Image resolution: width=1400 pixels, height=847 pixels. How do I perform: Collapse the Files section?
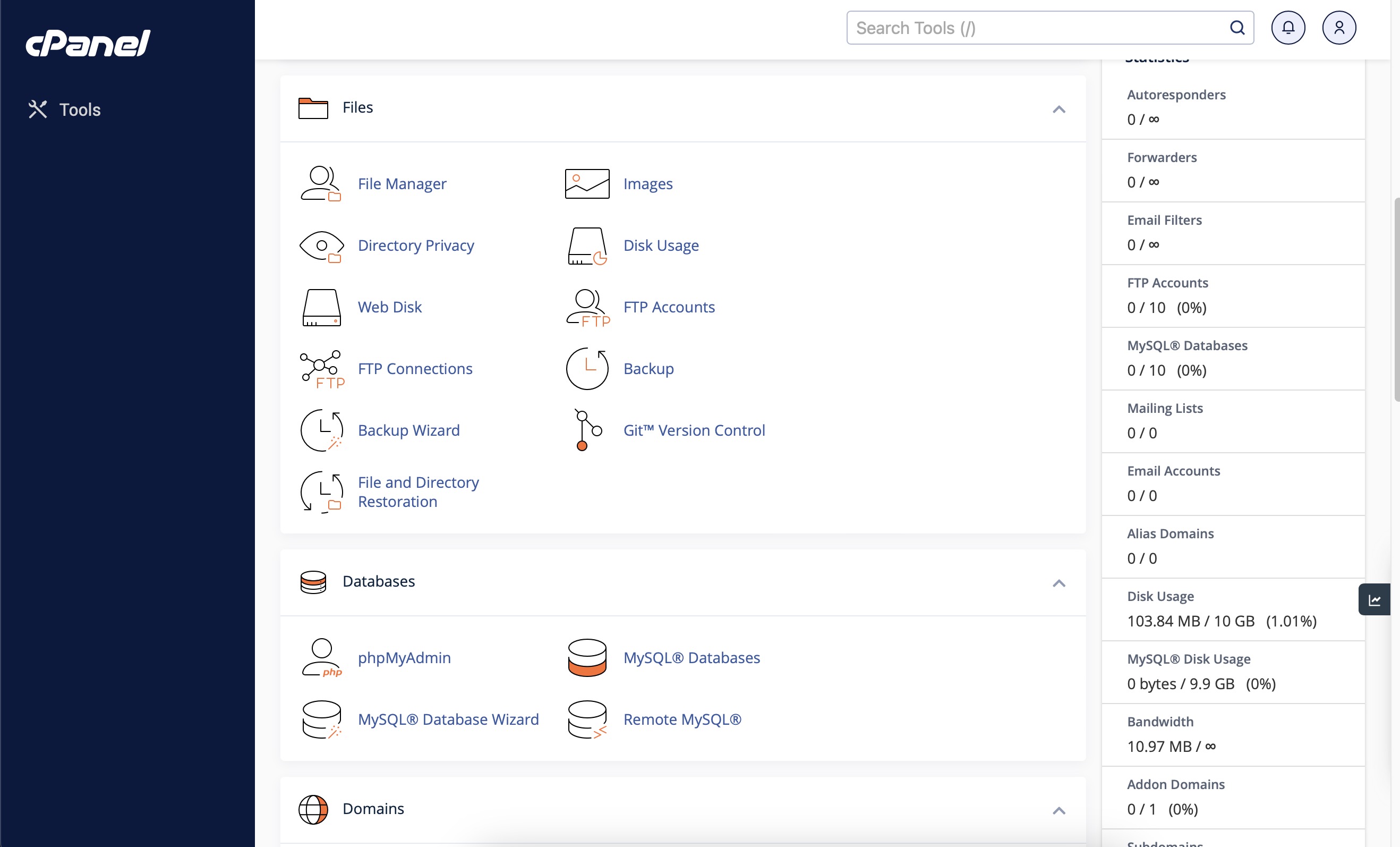point(1058,109)
